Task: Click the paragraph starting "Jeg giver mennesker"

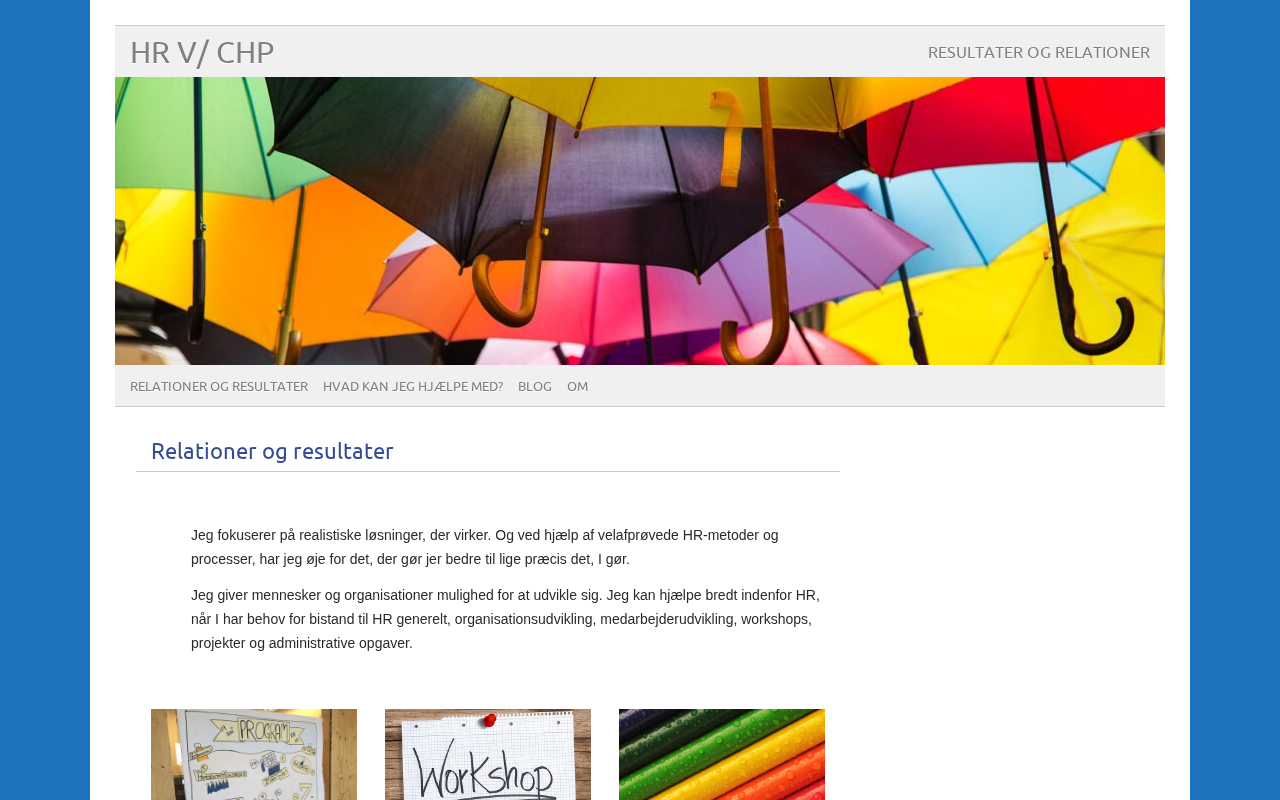Action: (505, 619)
